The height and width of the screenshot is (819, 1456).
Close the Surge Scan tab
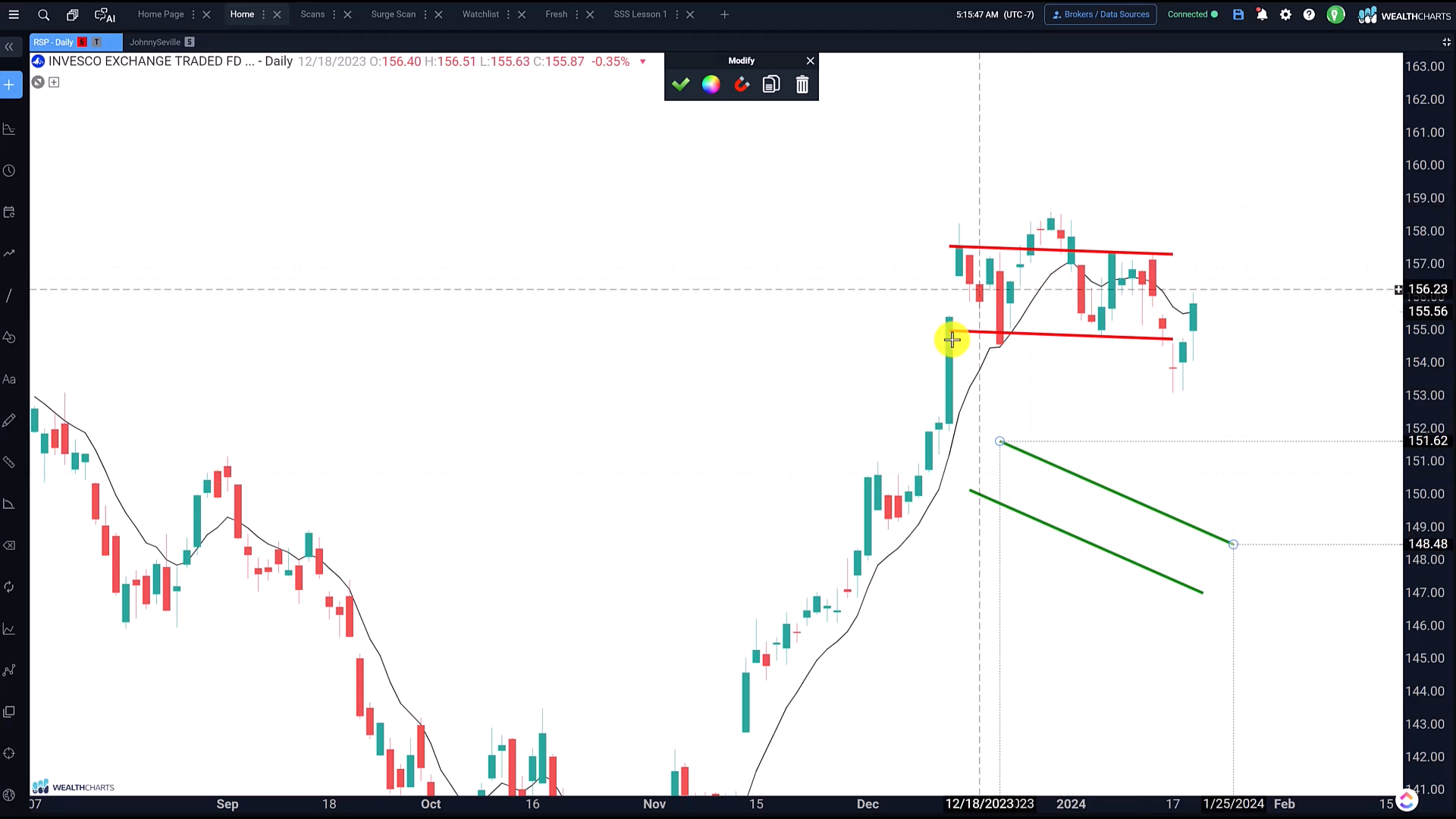tap(438, 14)
